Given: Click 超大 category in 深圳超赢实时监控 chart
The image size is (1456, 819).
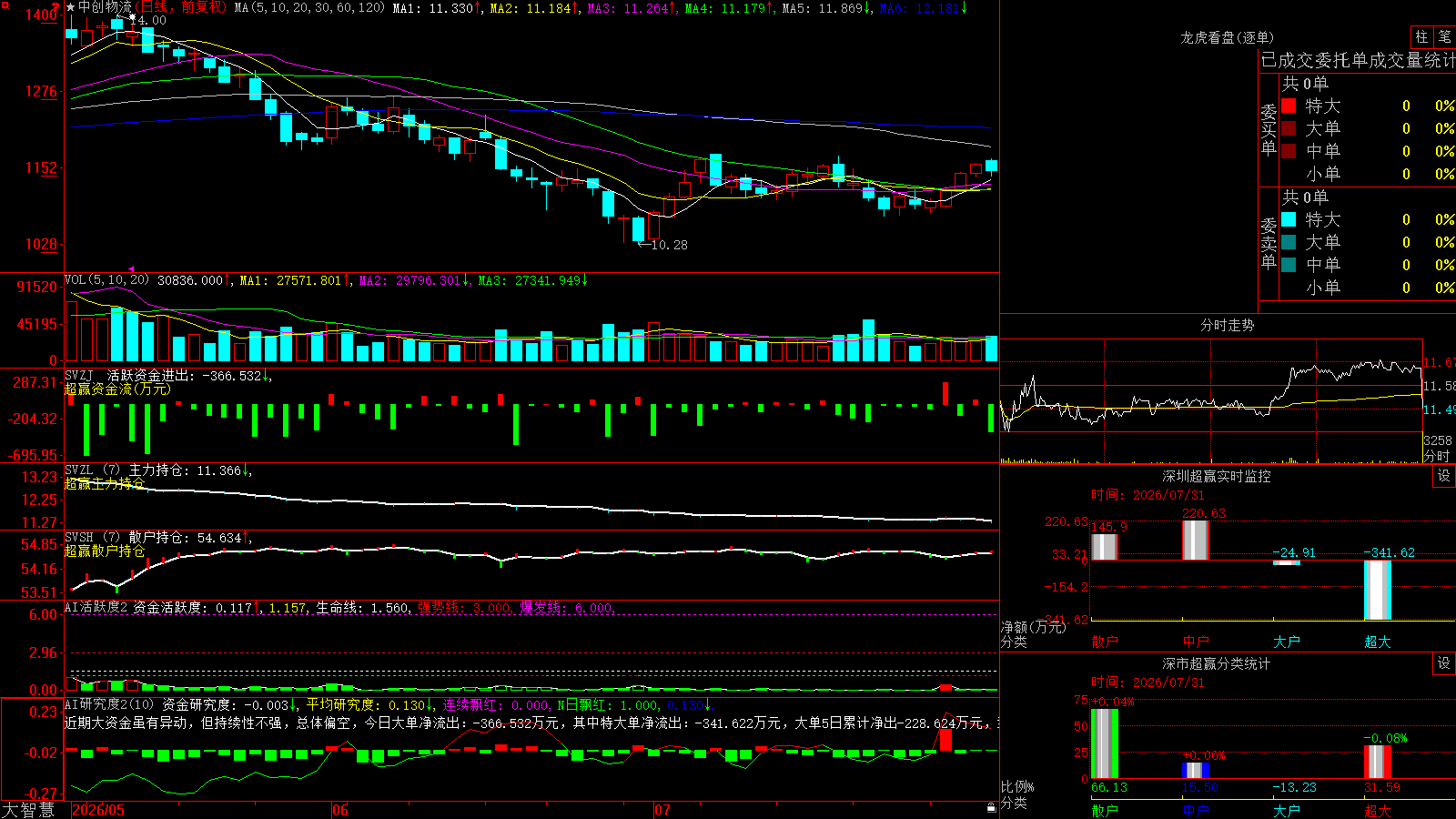Looking at the screenshot, I should click(x=1377, y=642).
